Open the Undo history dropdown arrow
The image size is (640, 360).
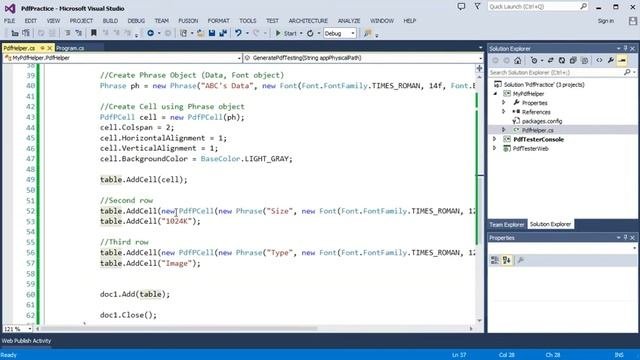point(247,33)
